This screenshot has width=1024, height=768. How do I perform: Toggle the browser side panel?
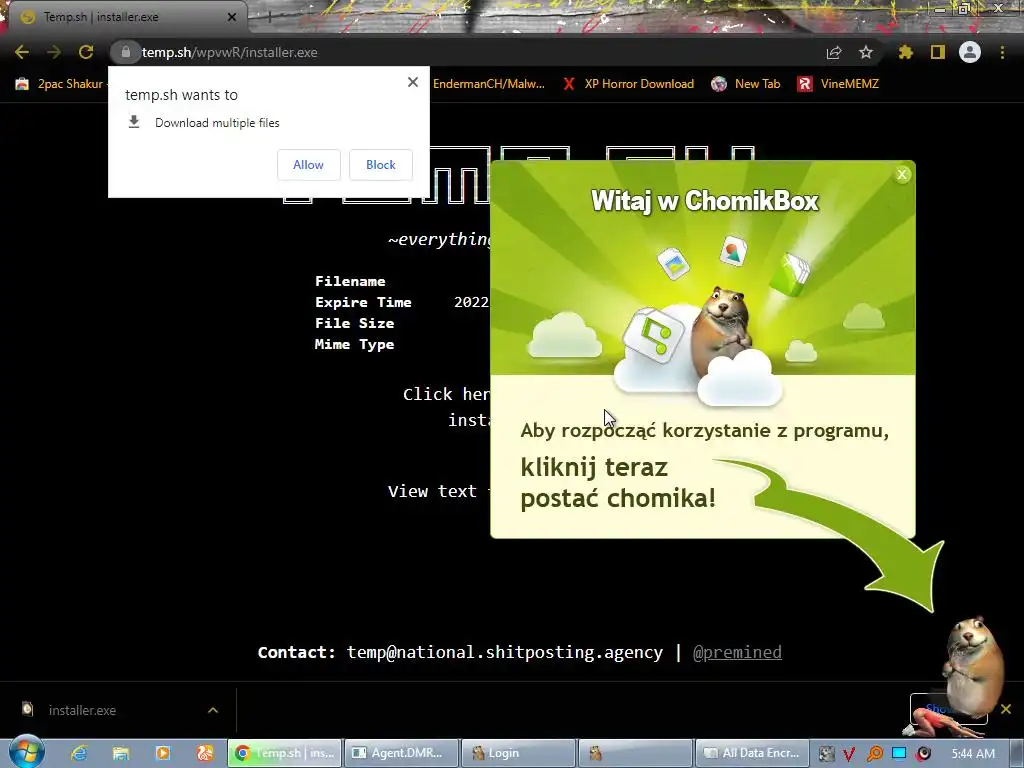point(938,52)
